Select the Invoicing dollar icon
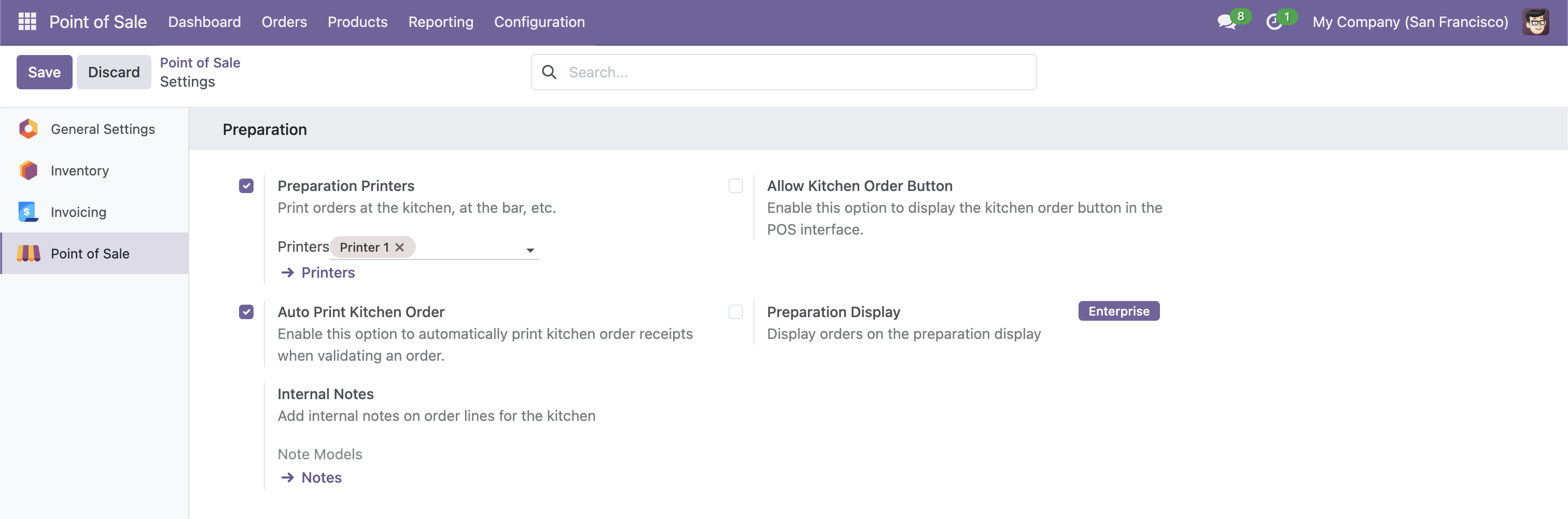This screenshot has height=519, width=1568. click(x=28, y=212)
